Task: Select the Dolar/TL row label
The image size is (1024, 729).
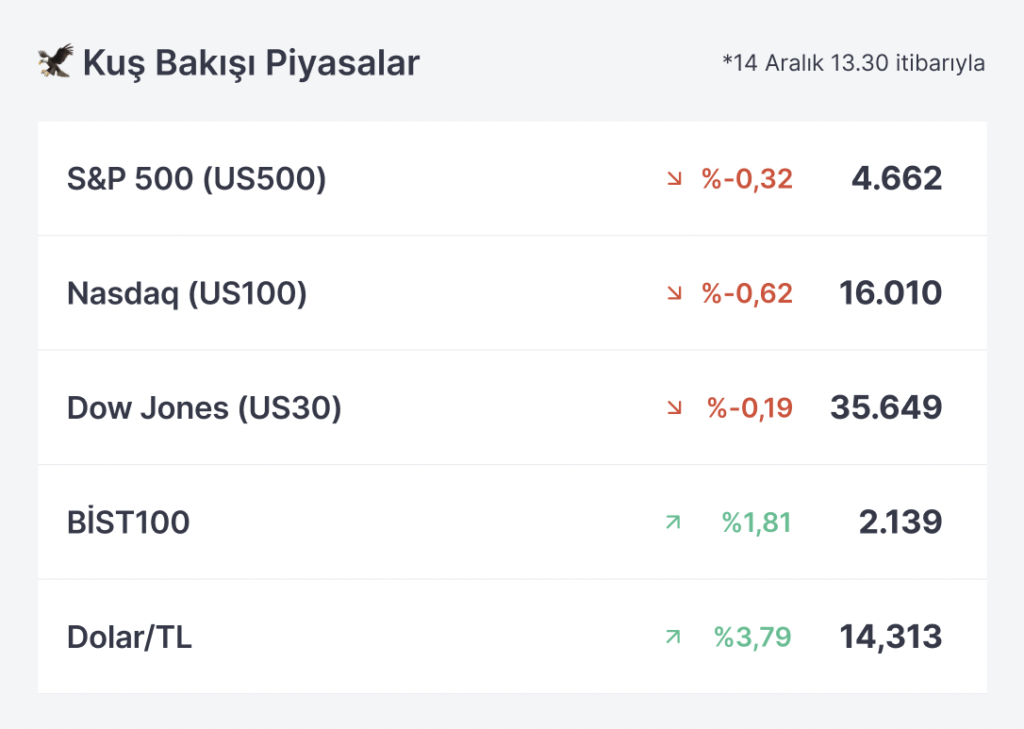Action: (x=129, y=637)
